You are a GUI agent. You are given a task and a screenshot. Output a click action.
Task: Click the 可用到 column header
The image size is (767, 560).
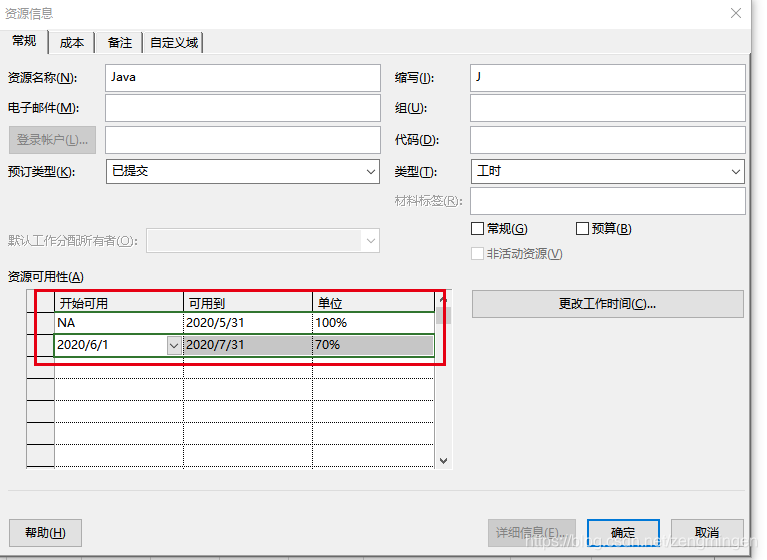pos(248,303)
